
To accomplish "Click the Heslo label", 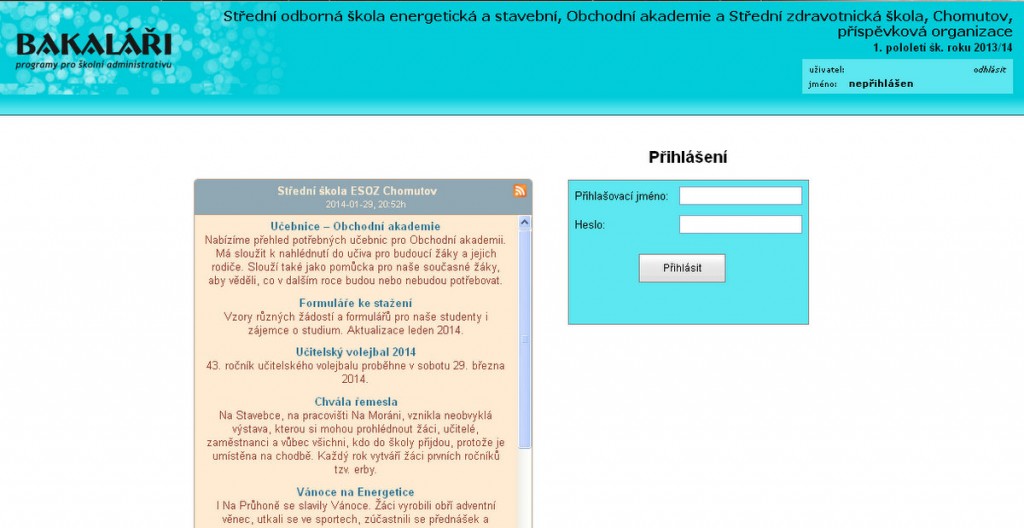I will pyautogui.click(x=590, y=225).
